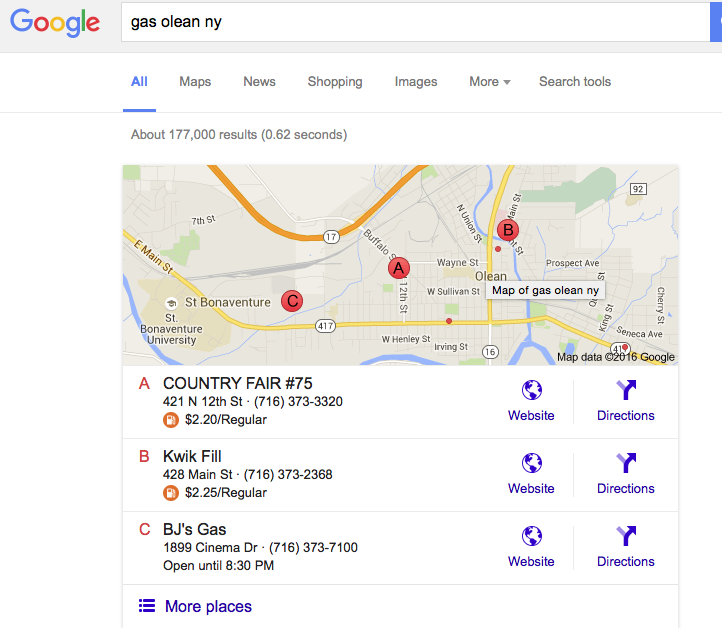
Task: Click W Henley St label on map
Action: tap(406, 339)
